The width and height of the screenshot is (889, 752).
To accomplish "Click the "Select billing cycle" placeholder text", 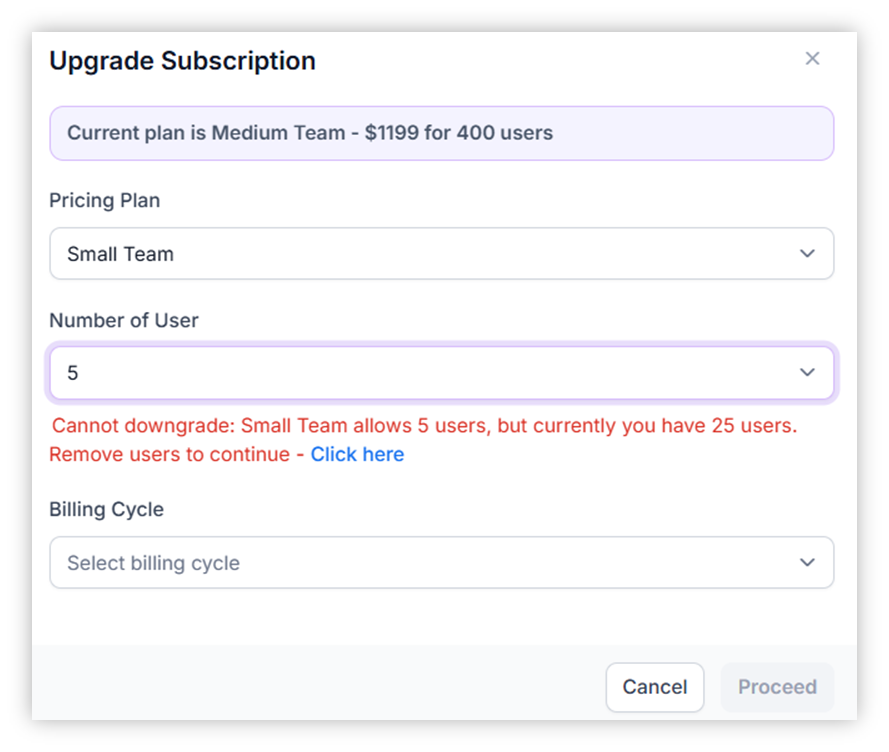I will [x=153, y=563].
